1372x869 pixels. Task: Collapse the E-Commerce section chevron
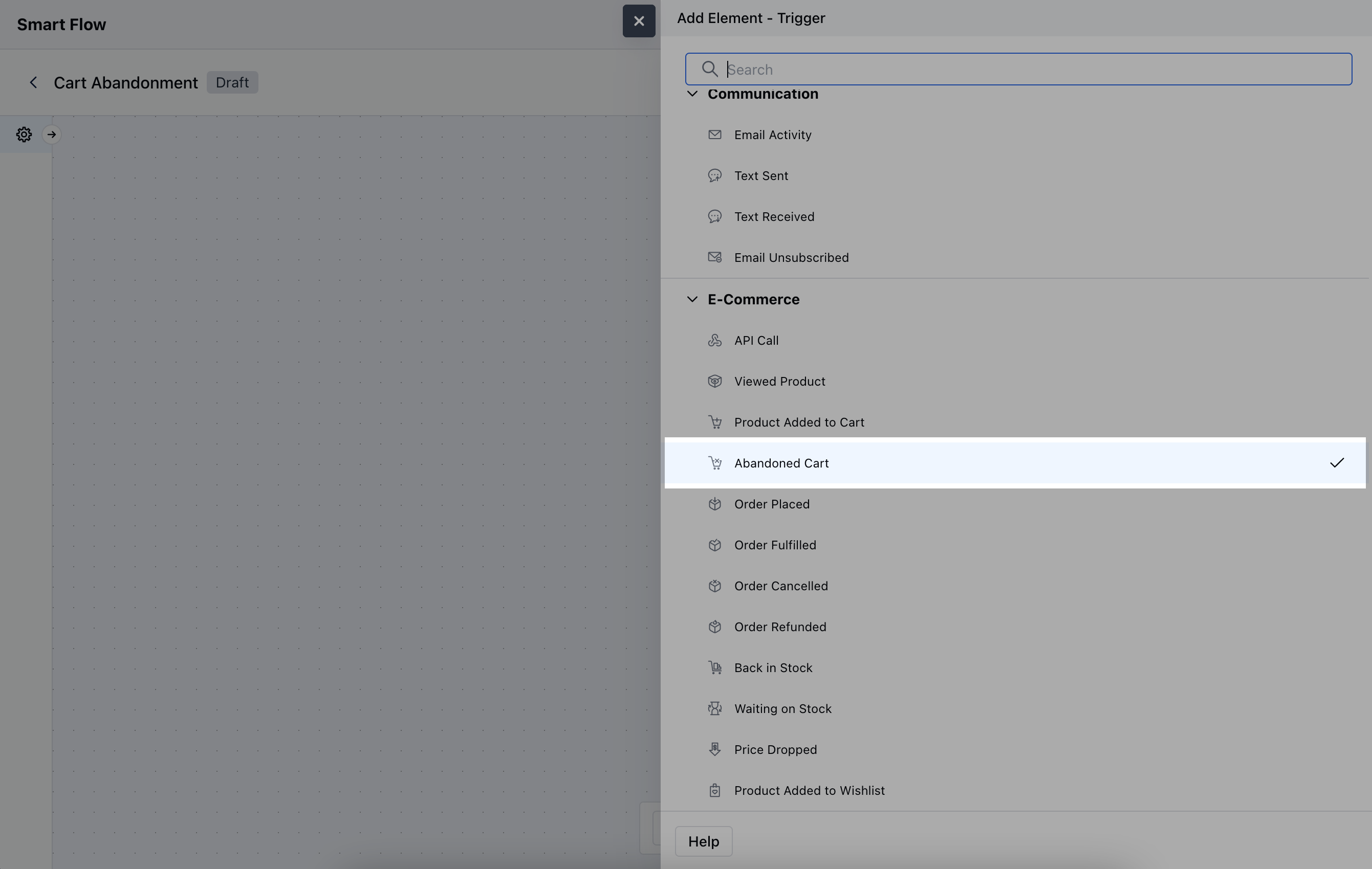coord(692,300)
